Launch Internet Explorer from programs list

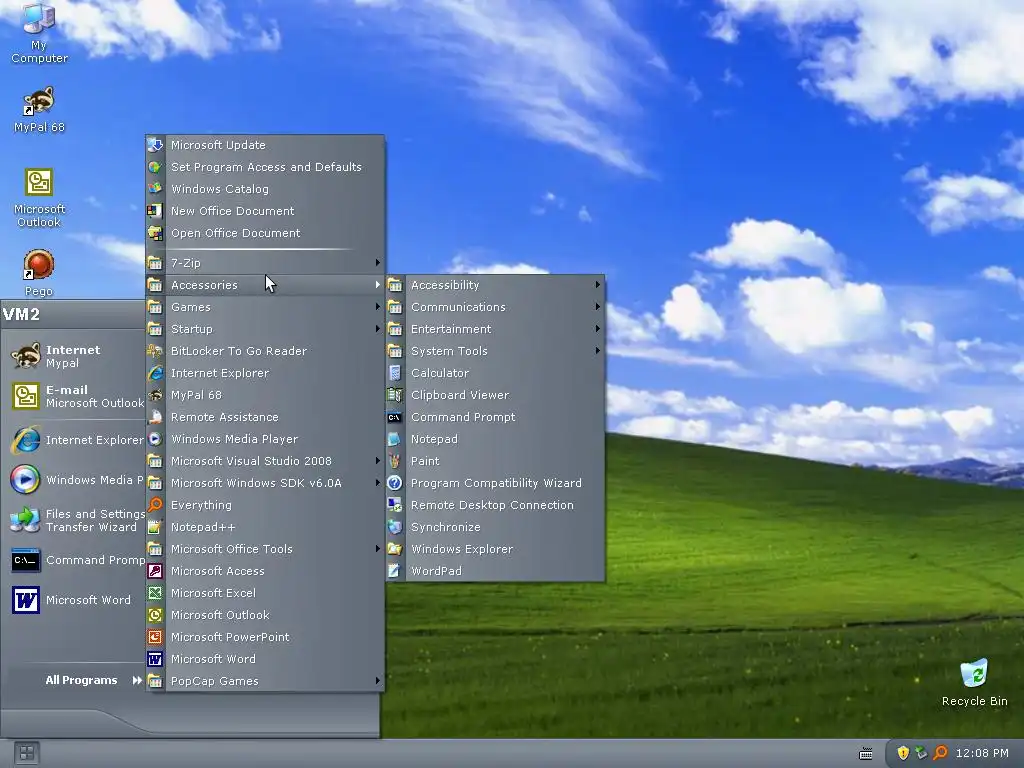[x=265, y=373]
